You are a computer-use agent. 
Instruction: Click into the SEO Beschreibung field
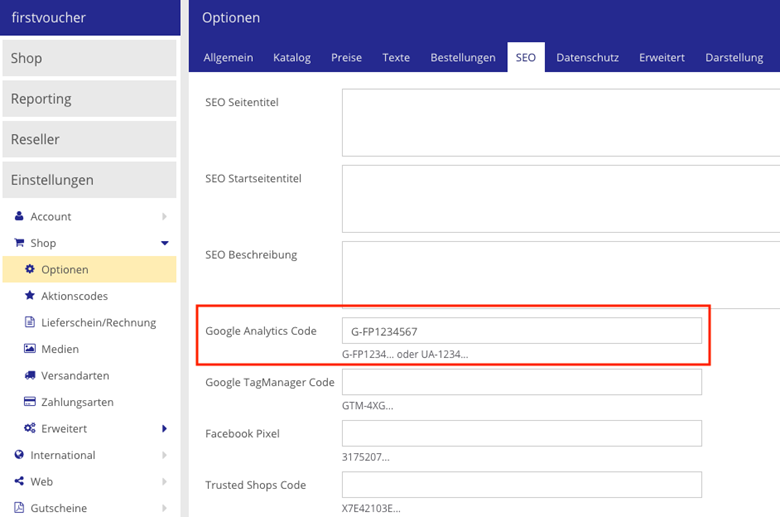click(x=561, y=275)
